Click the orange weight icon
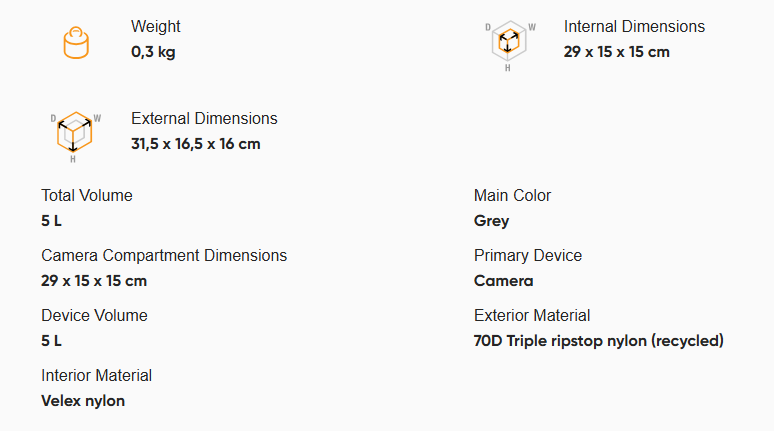This screenshot has width=774, height=431. click(x=76, y=43)
